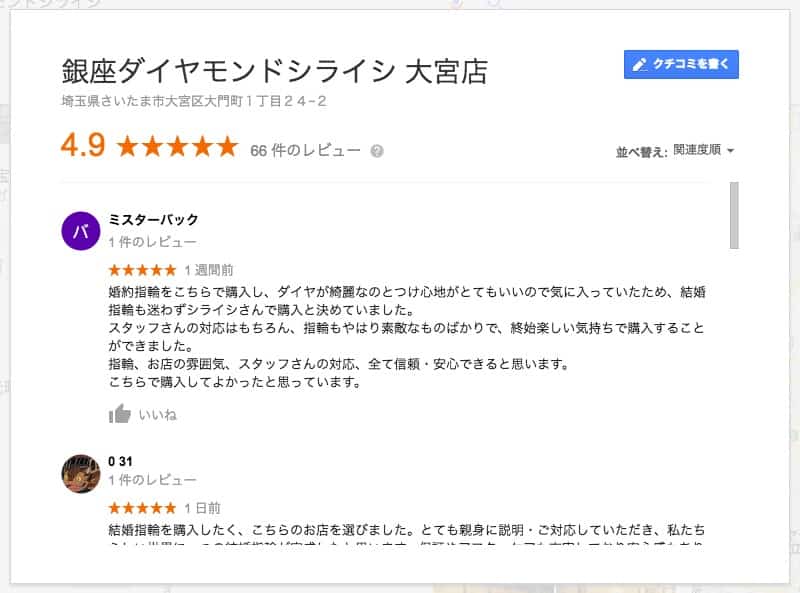The width and height of the screenshot is (800, 593).
Task: Click the purple バ avatar icon
Action: click(81, 231)
